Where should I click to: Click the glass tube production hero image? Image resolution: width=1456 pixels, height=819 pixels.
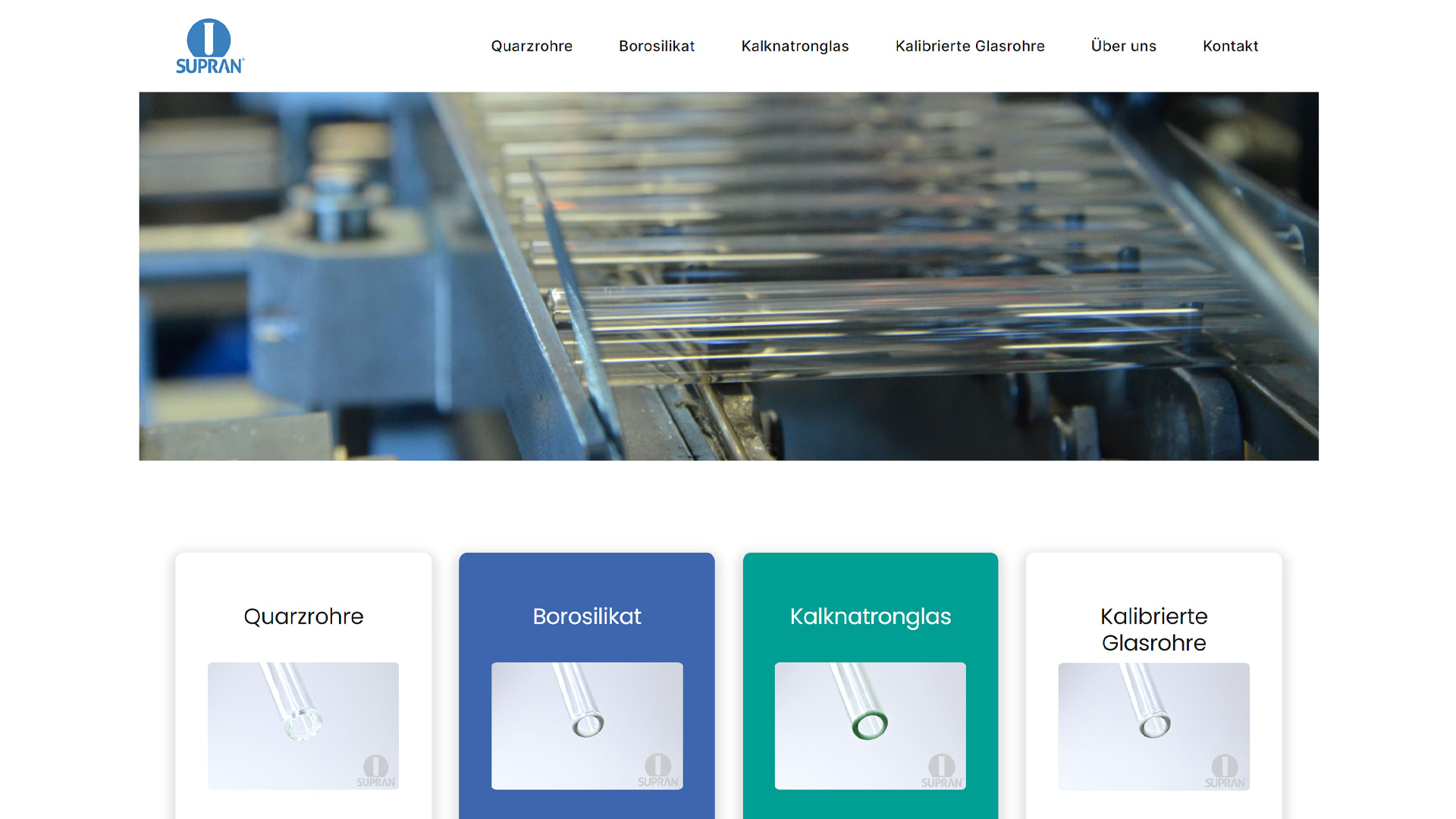(728, 276)
